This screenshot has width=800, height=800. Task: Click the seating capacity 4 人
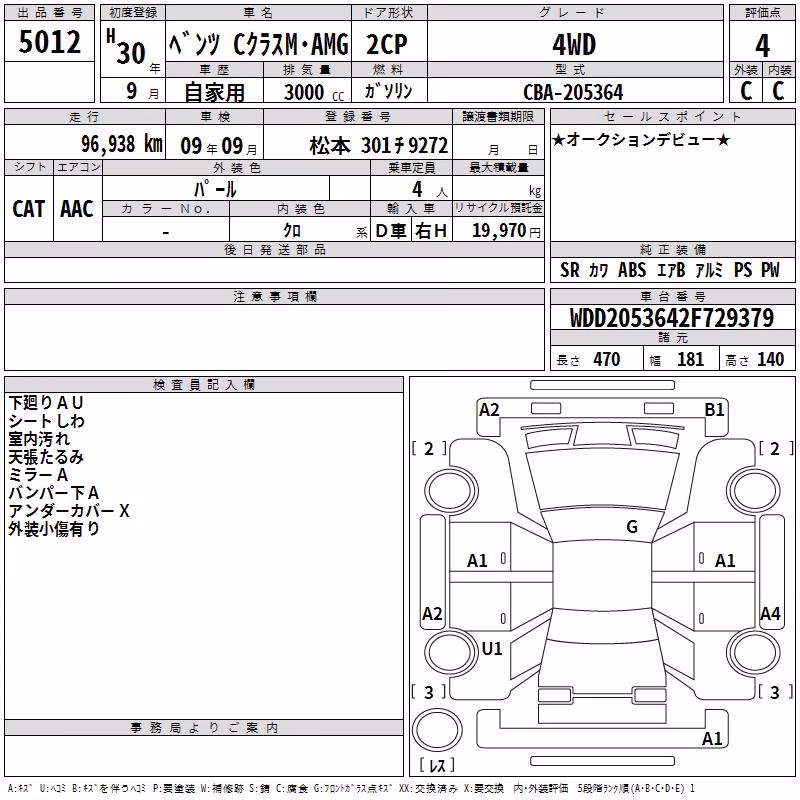[430, 190]
